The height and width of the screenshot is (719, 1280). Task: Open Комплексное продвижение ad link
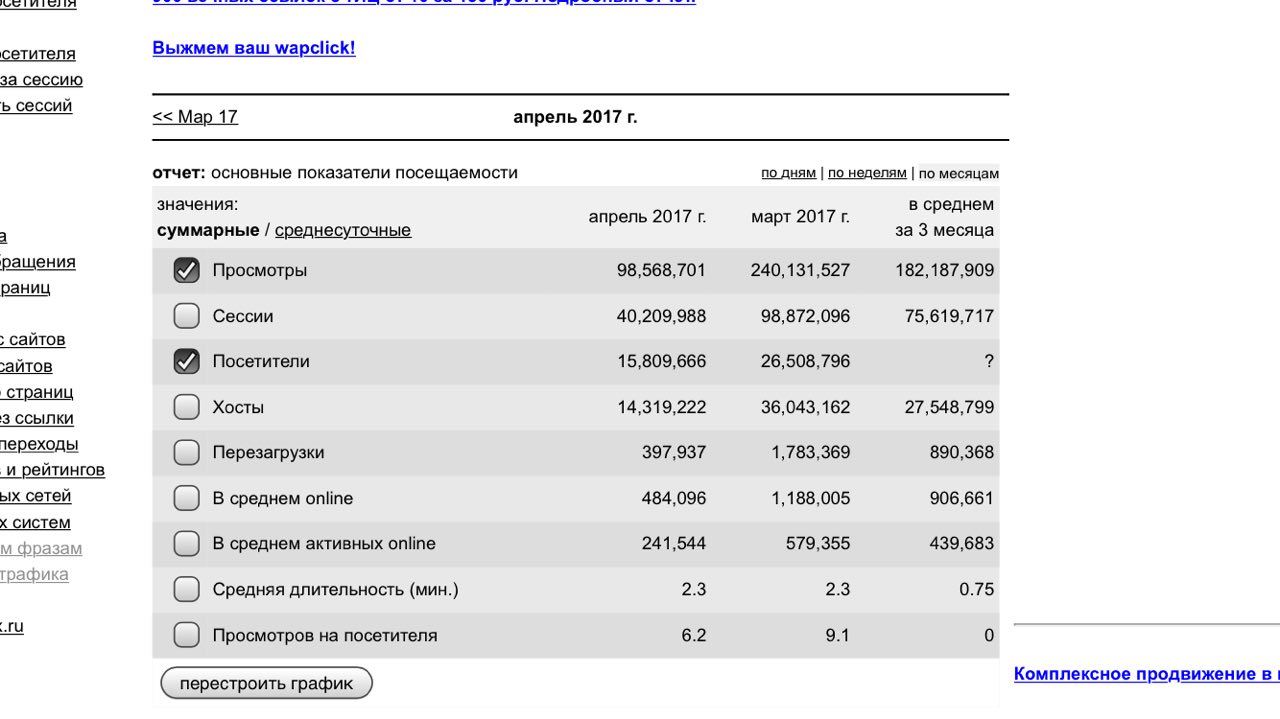pyautogui.click(x=1147, y=674)
